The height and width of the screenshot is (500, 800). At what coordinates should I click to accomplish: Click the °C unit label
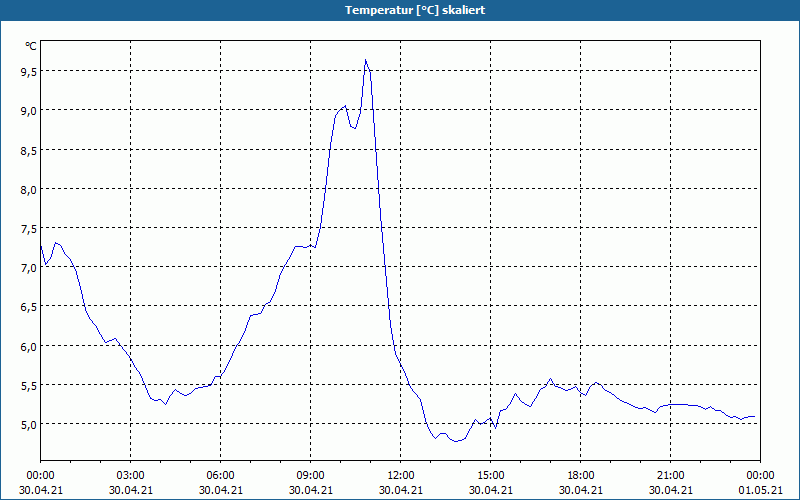pos(31,46)
